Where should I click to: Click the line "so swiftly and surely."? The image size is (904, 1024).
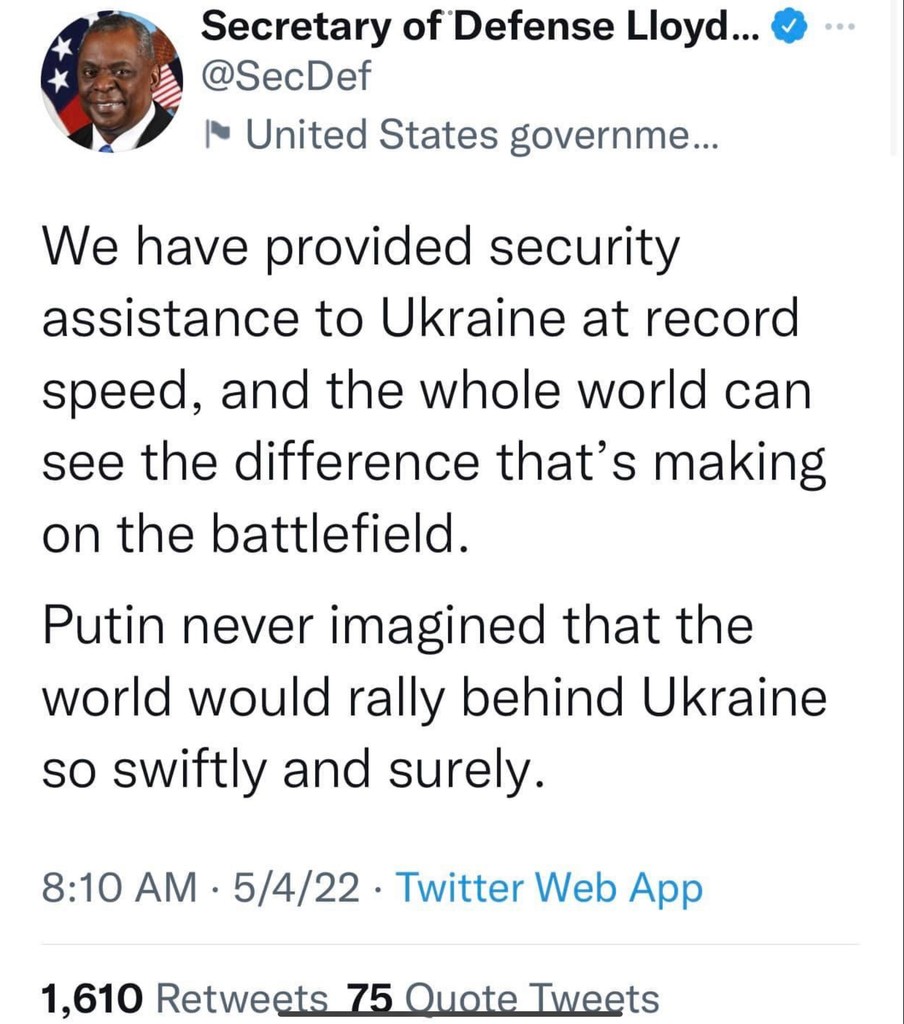click(x=294, y=769)
